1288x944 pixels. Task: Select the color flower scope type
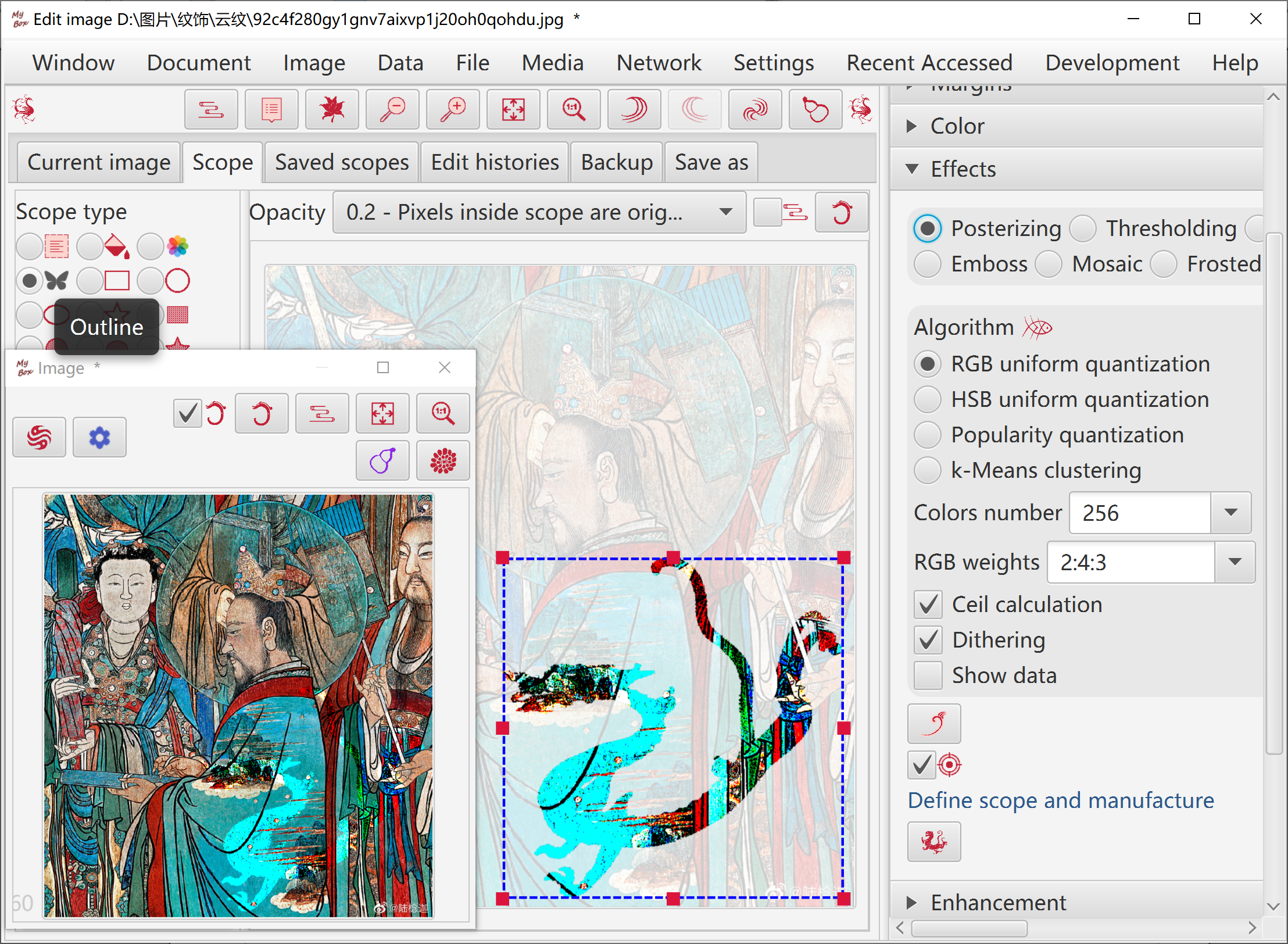pos(151,246)
